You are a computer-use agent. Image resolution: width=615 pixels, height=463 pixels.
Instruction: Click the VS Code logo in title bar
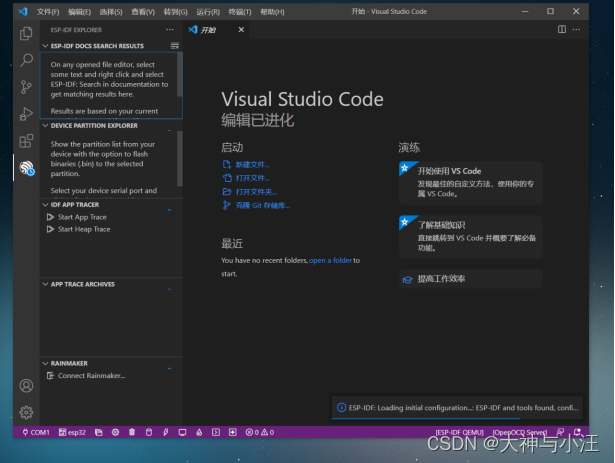23,11
